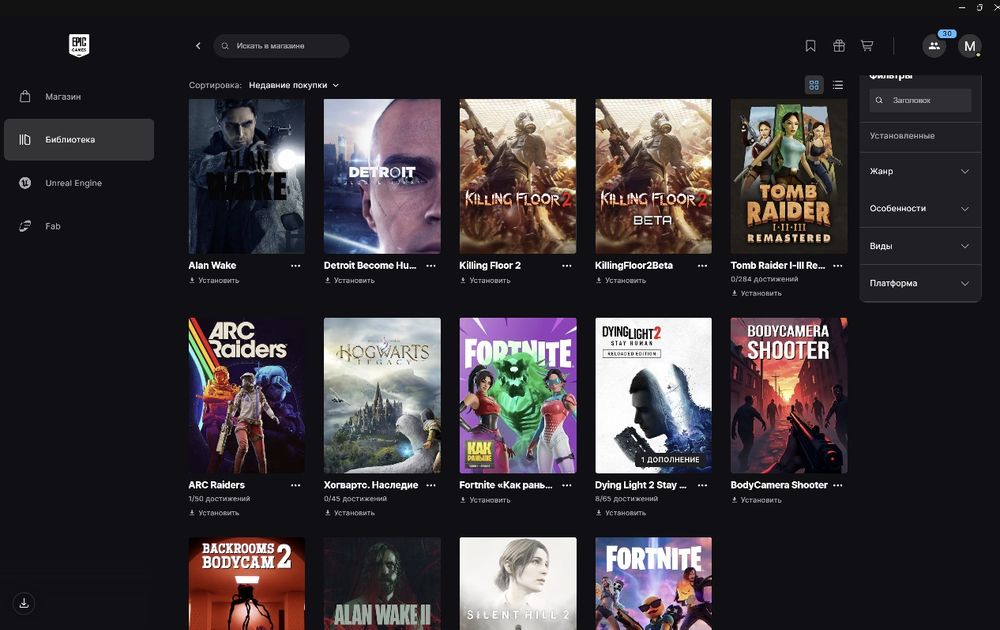1000x630 pixels.
Task: Open the Недавние покупки sort dropdown
Action: click(293, 85)
